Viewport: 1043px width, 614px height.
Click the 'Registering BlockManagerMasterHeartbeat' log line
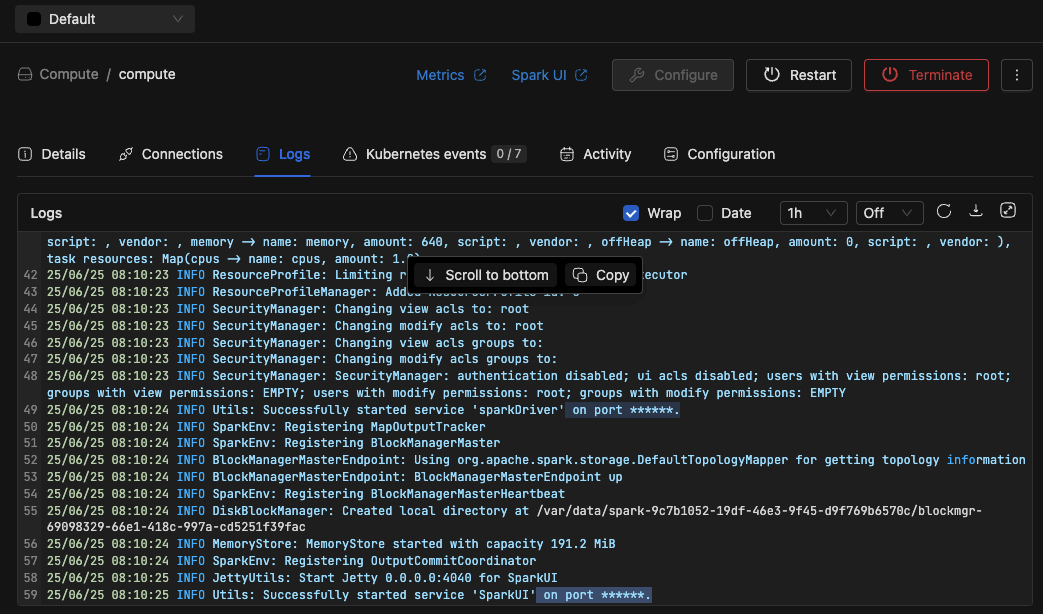coord(306,494)
